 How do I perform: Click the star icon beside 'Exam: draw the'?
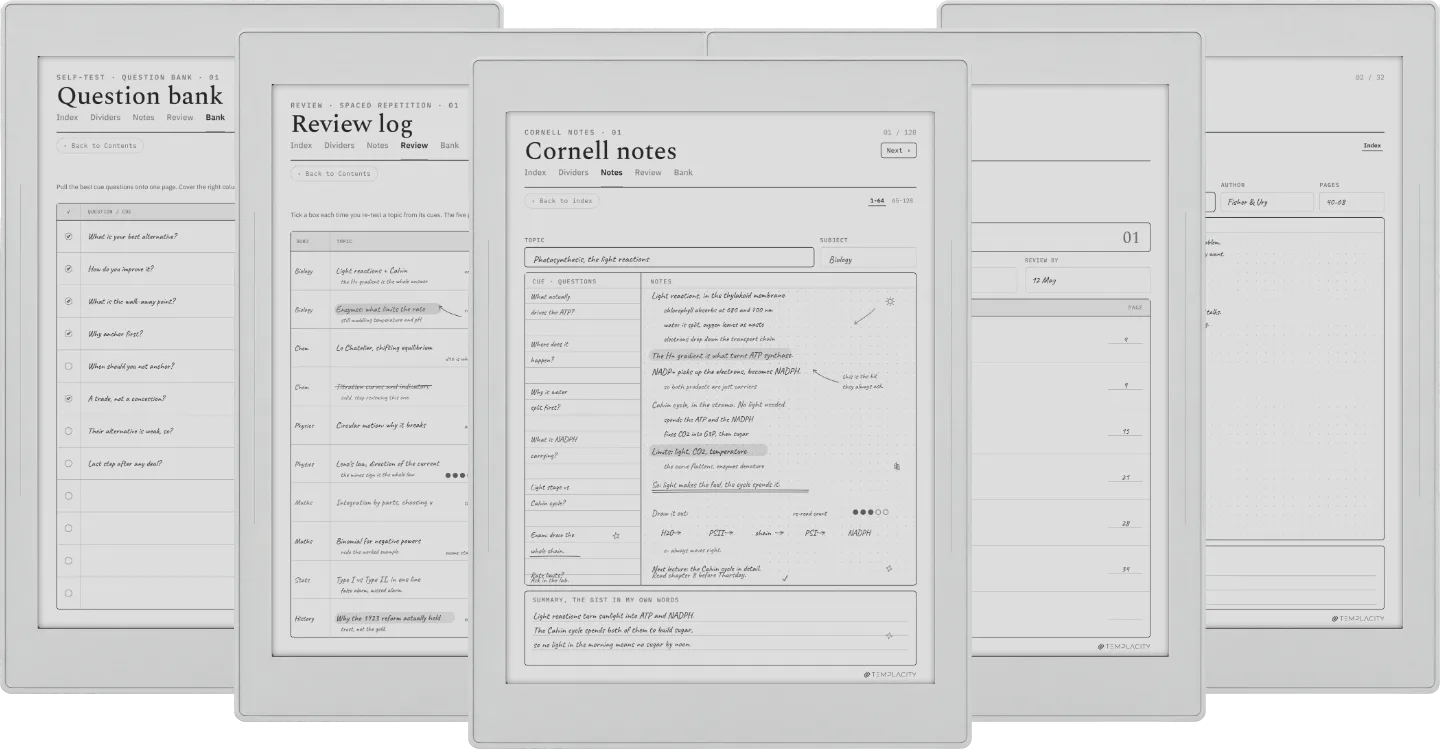click(616, 535)
